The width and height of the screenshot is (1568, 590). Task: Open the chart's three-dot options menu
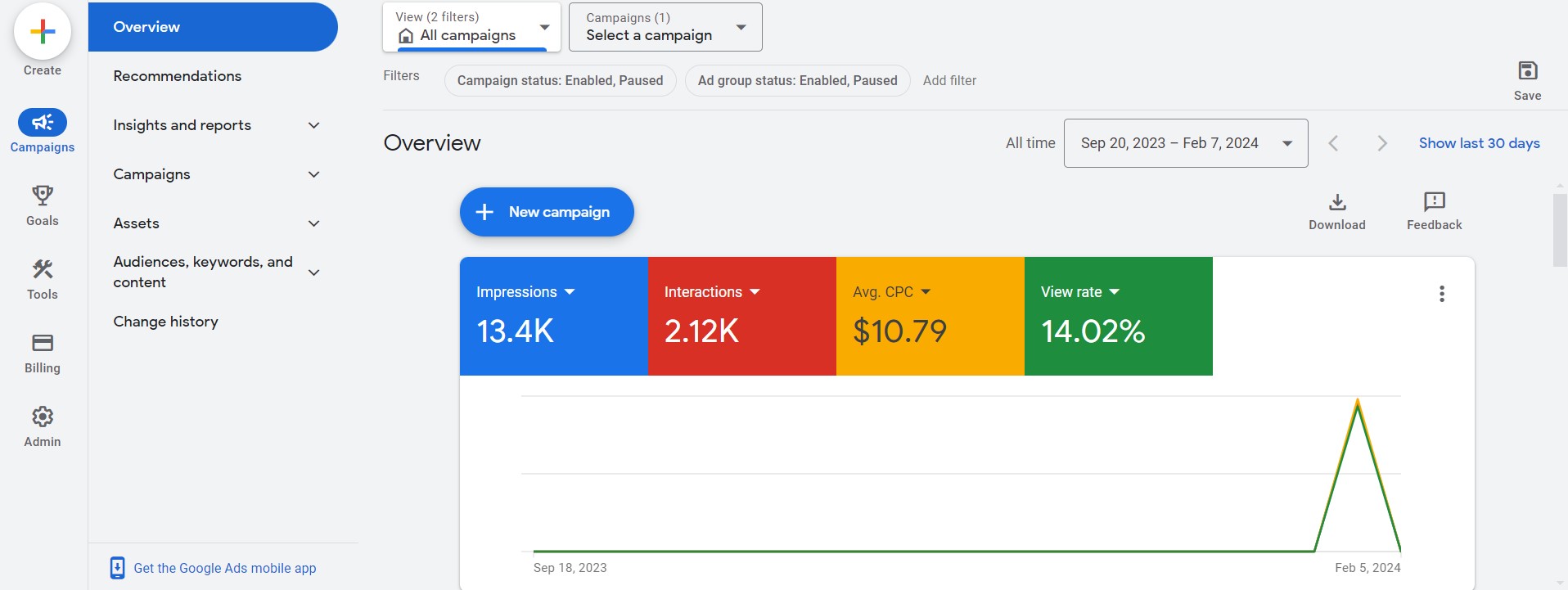1441,294
